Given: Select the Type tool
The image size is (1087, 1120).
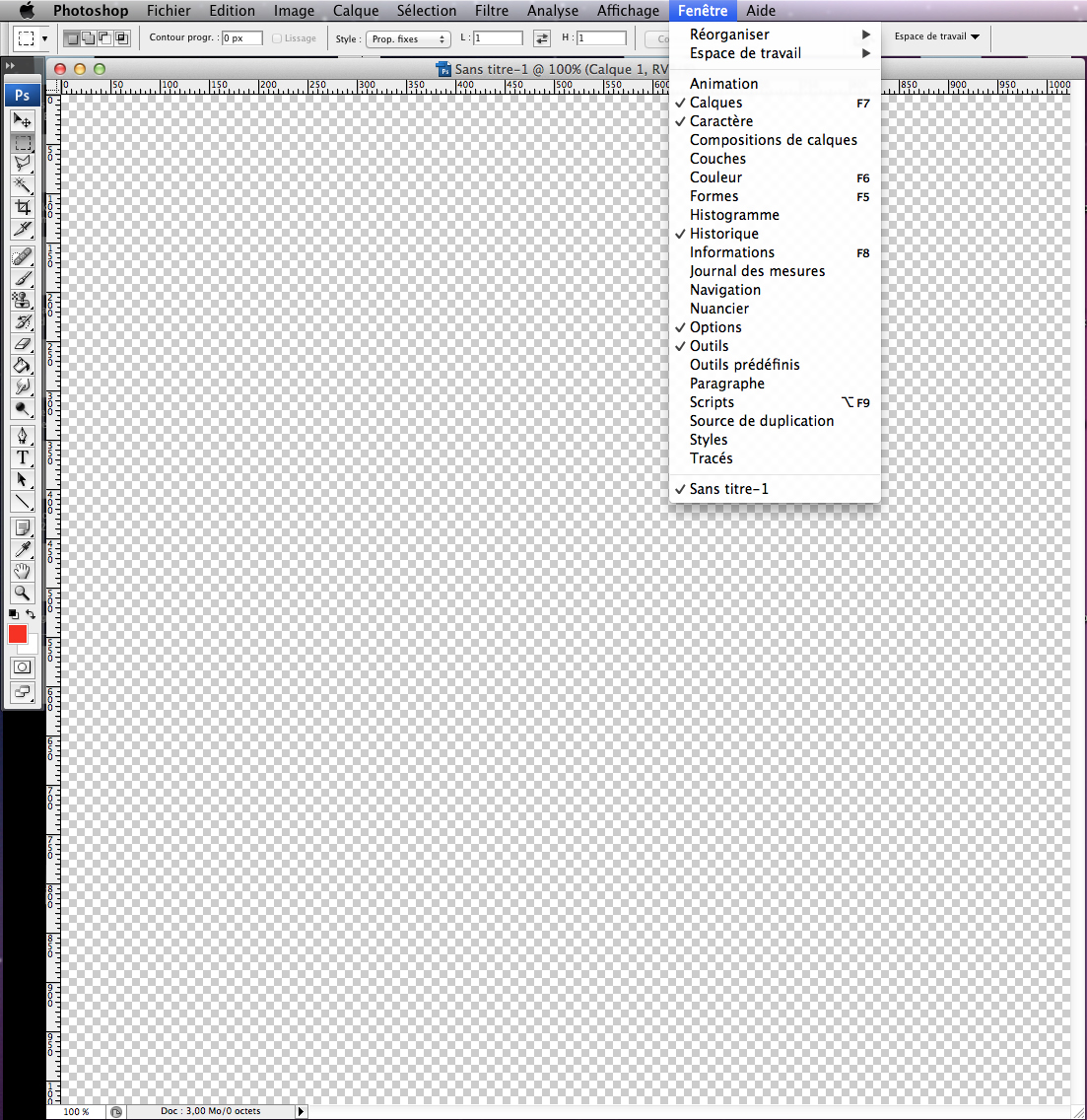Looking at the screenshot, I should 22,457.
